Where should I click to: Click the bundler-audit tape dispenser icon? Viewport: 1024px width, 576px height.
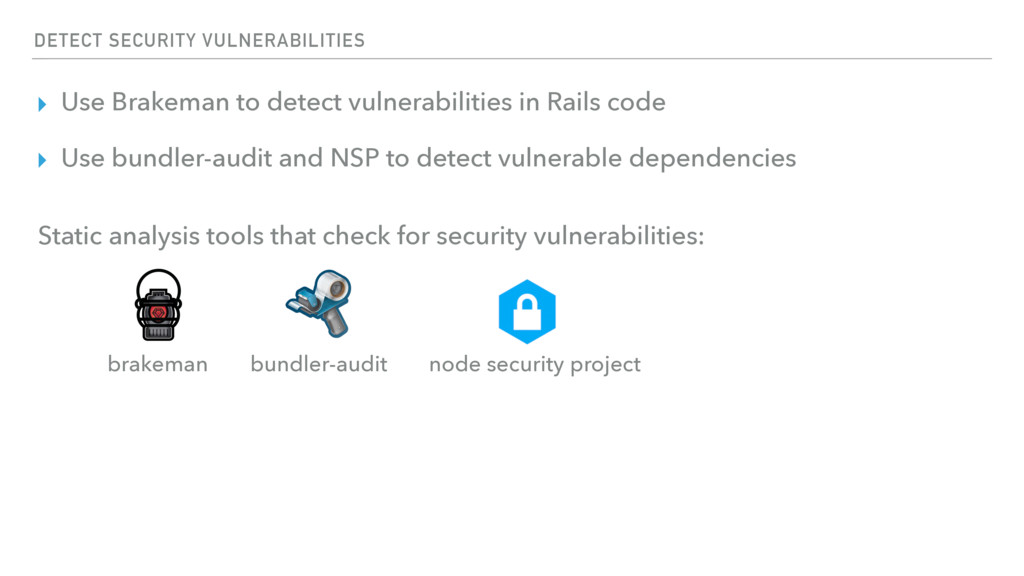pos(319,303)
